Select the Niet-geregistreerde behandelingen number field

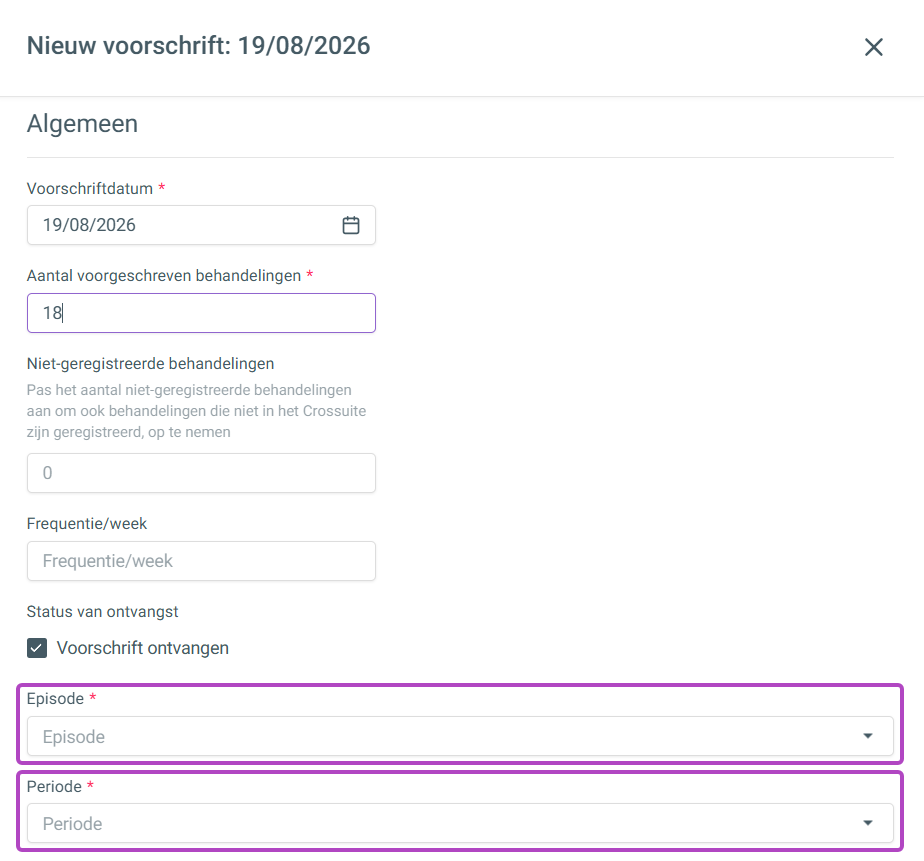point(201,473)
